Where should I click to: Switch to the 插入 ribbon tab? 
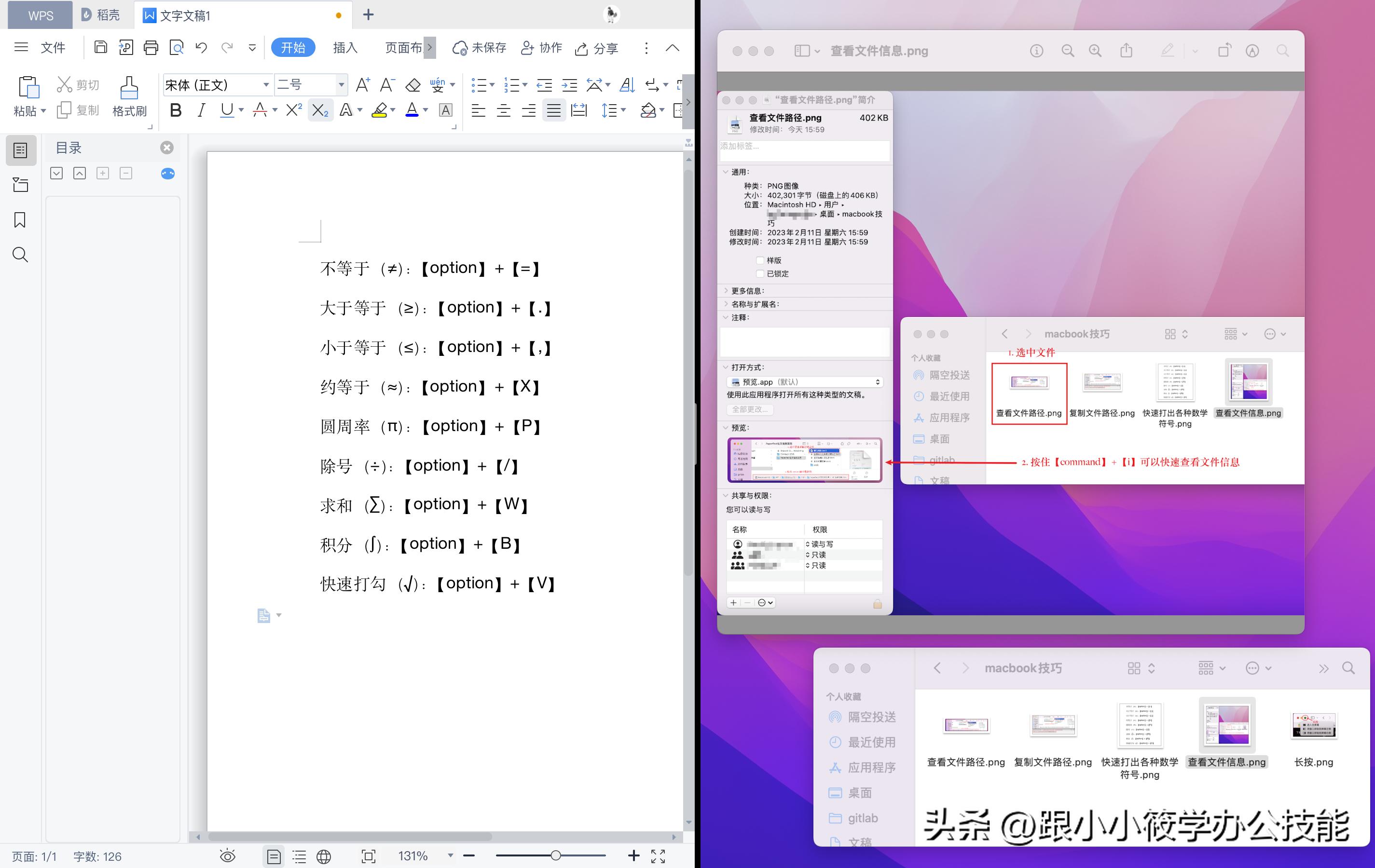(x=344, y=47)
